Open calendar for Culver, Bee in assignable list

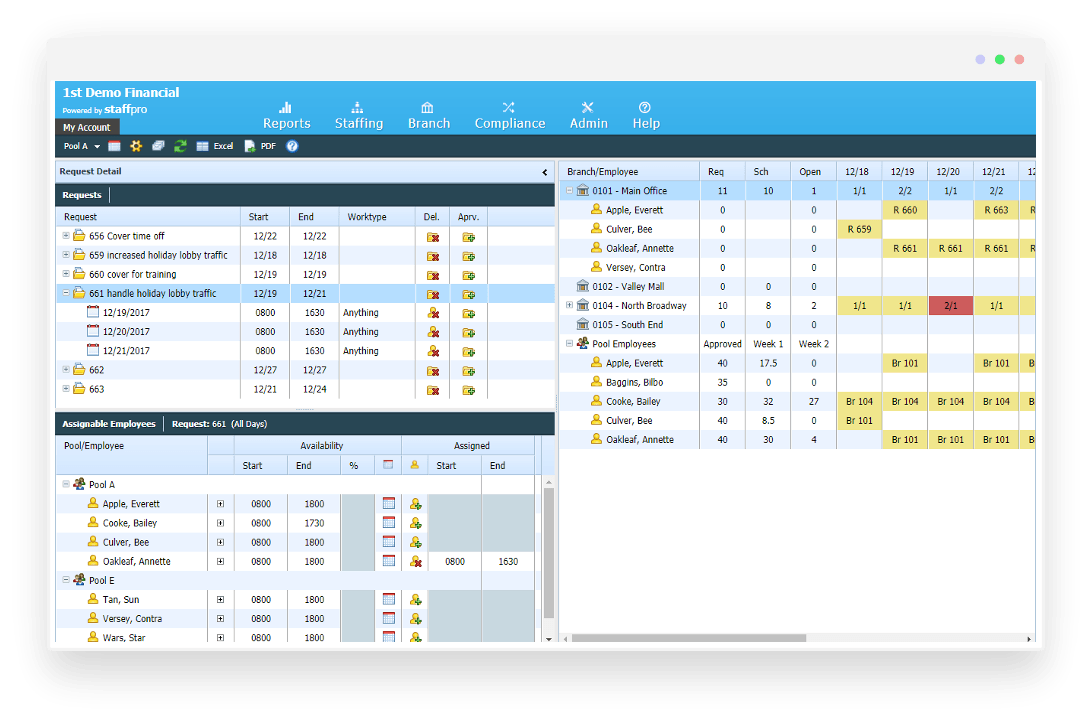click(x=389, y=542)
